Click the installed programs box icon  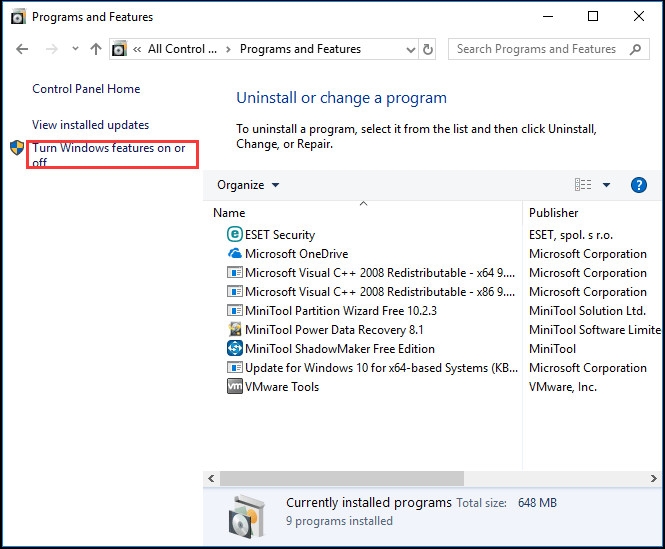[x=247, y=516]
